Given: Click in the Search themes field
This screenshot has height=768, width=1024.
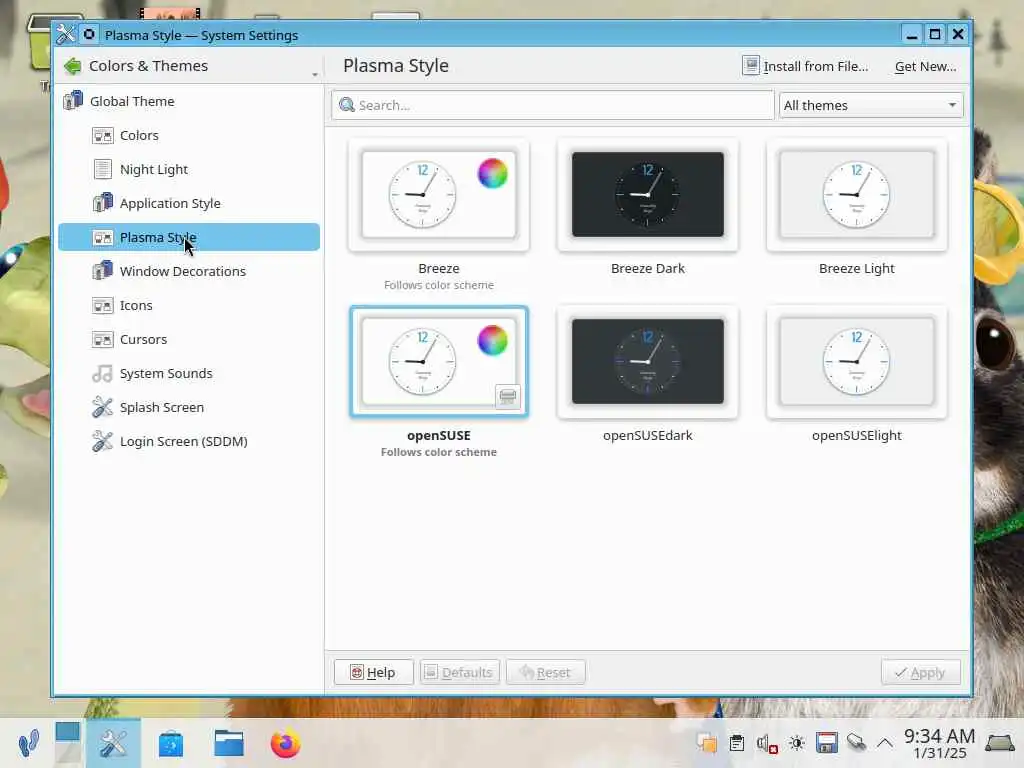Looking at the screenshot, I should coord(552,105).
